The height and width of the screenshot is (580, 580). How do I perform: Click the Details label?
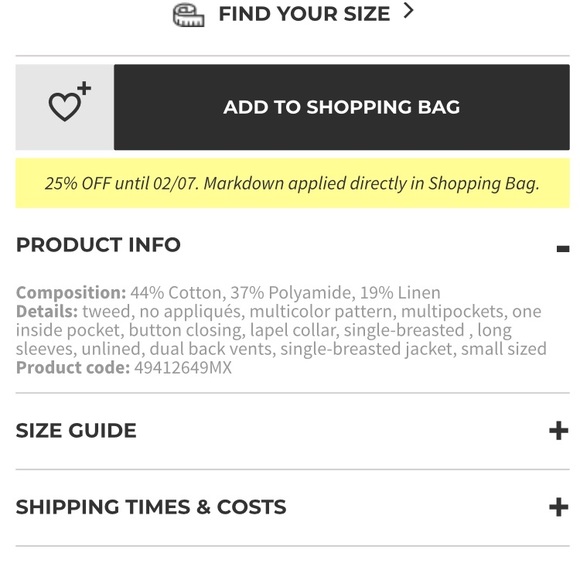coord(47,311)
